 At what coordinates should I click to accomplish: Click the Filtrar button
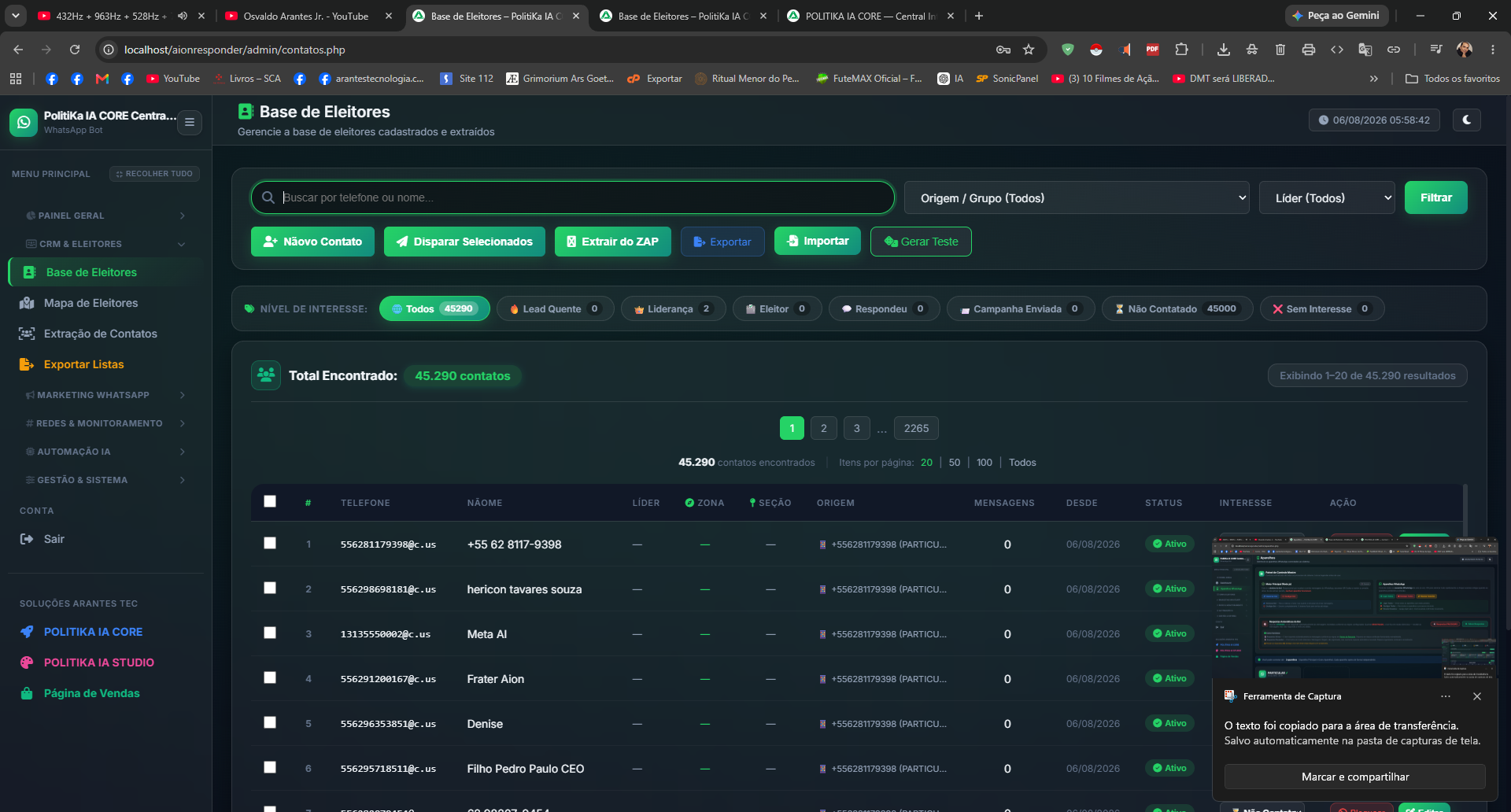1435,197
